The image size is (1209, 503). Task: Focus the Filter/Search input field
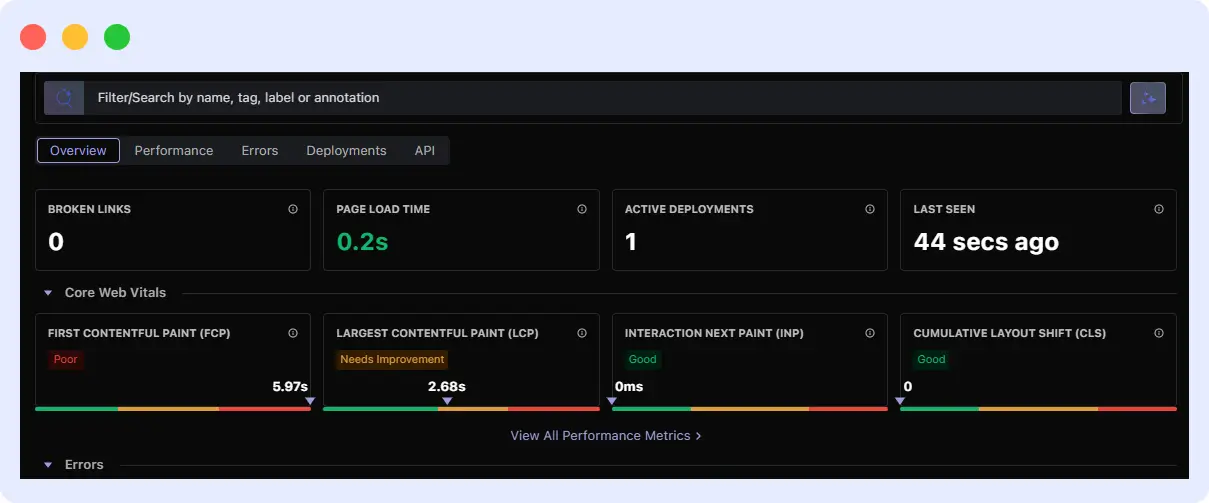[x=602, y=98]
